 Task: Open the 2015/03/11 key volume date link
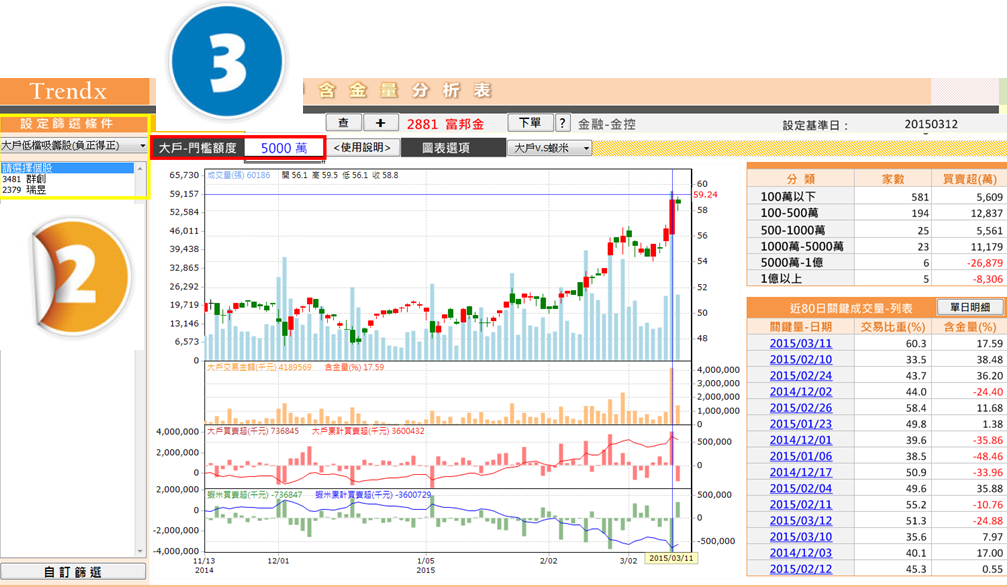point(799,344)
